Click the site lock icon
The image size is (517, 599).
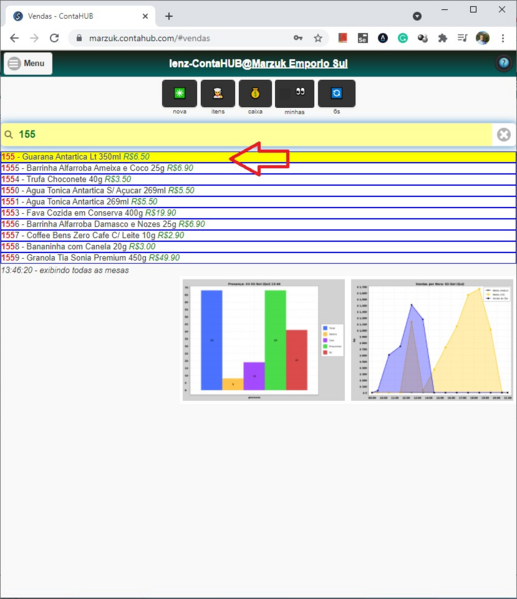(79, 38)
